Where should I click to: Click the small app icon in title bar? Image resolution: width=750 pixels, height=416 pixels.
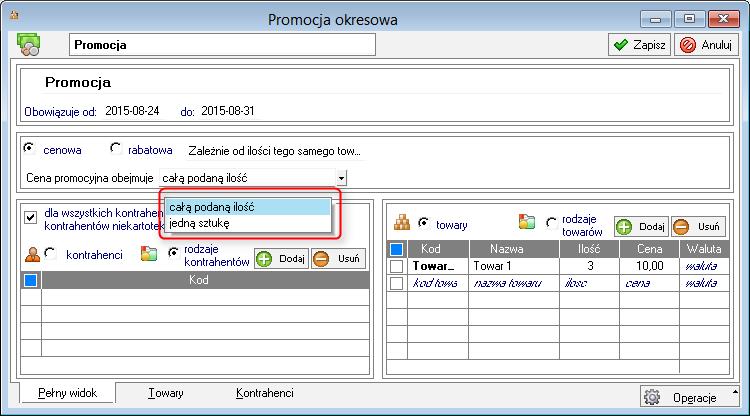click(14, 15)
